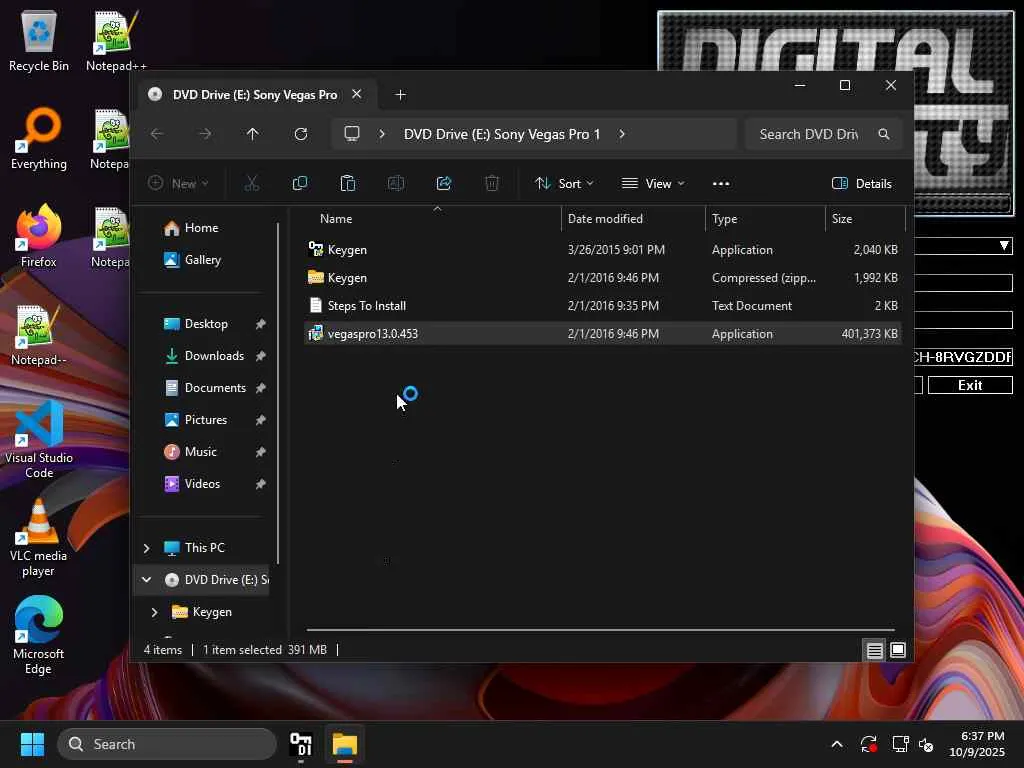Open the View dropdown menu
This screenshot has height=768, width=1024.
[x=653, y=183]
